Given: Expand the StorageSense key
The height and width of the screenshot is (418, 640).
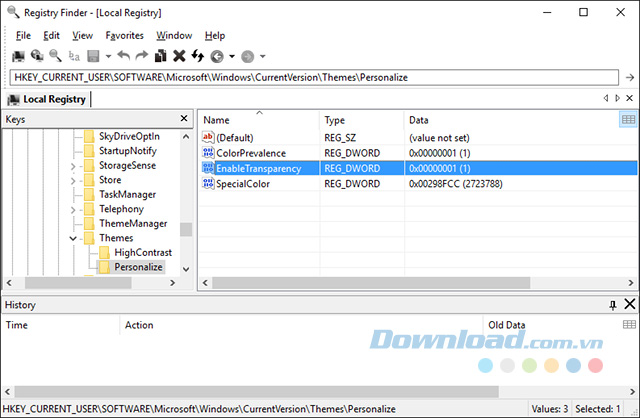Looking at the screenshot, I should pyautogui.click(x=73, y=166).
